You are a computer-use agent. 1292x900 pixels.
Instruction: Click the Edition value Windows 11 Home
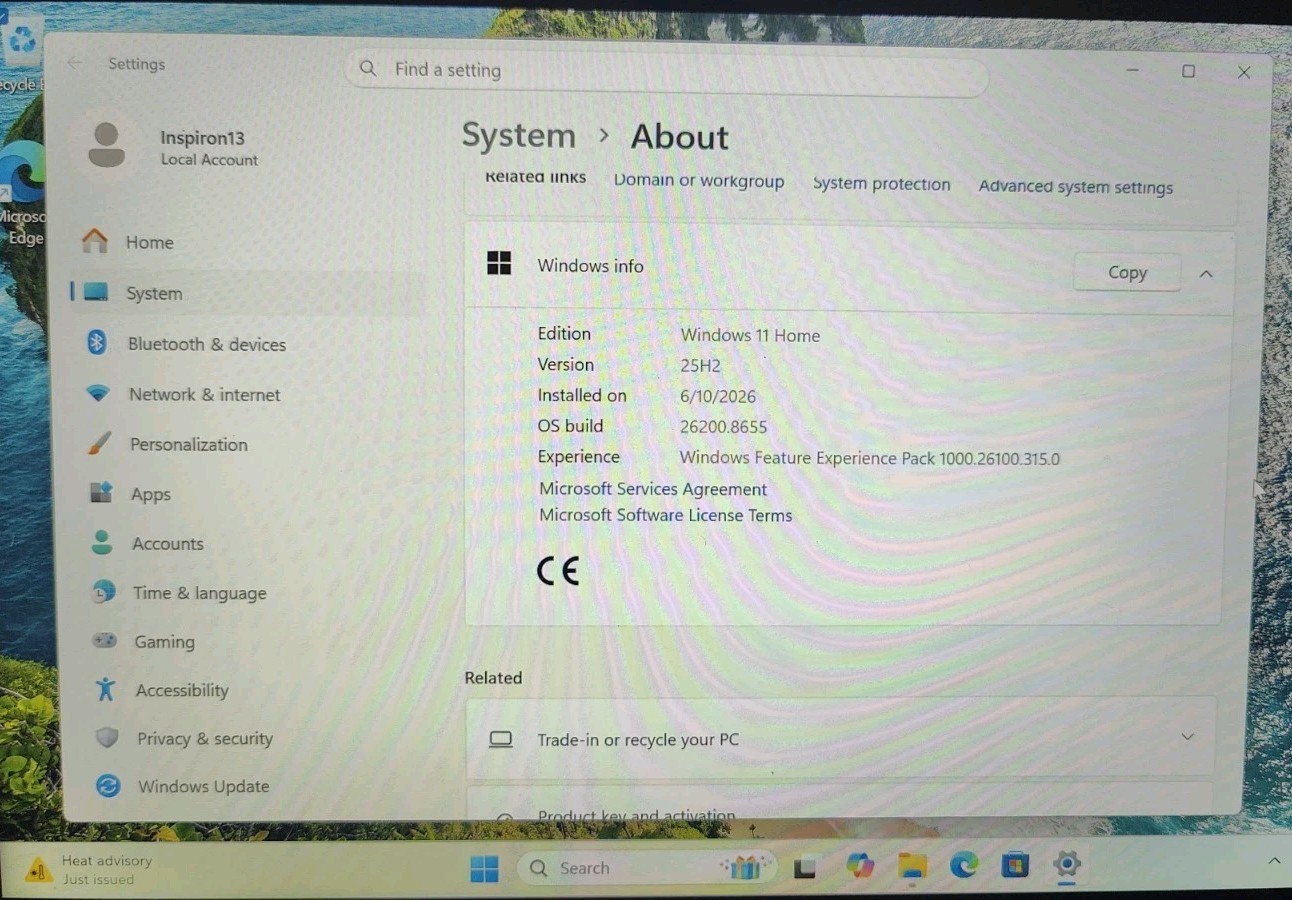click(x=750, y=336)
